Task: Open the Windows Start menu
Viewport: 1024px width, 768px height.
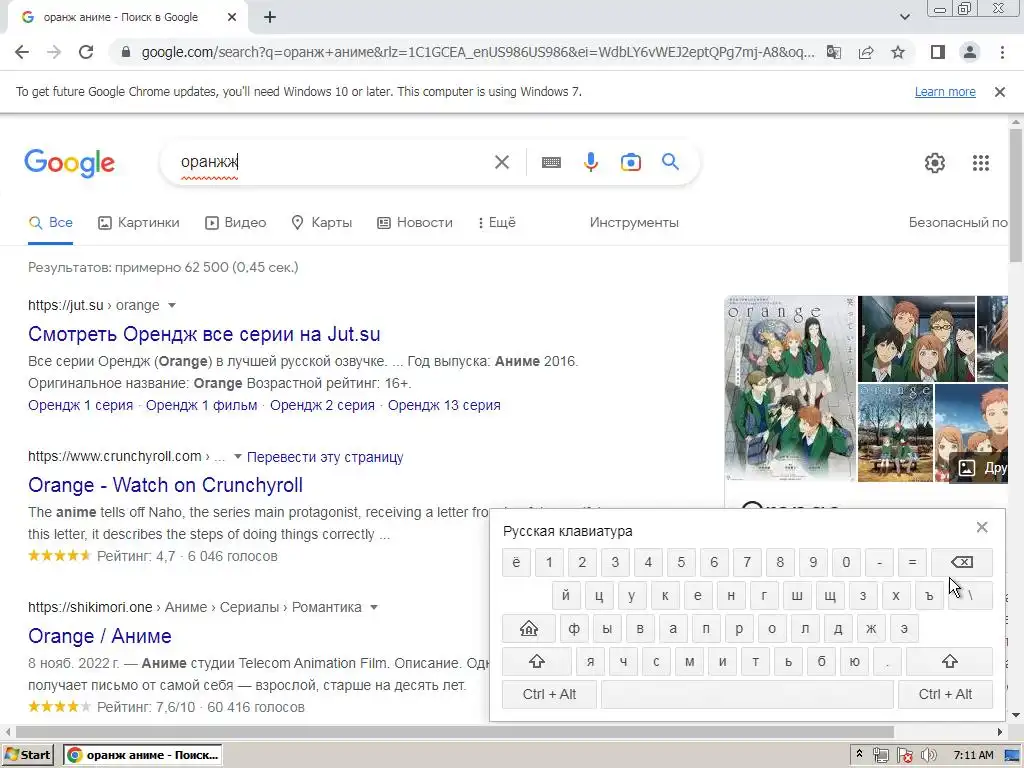Action: click(x=28, y=755)
